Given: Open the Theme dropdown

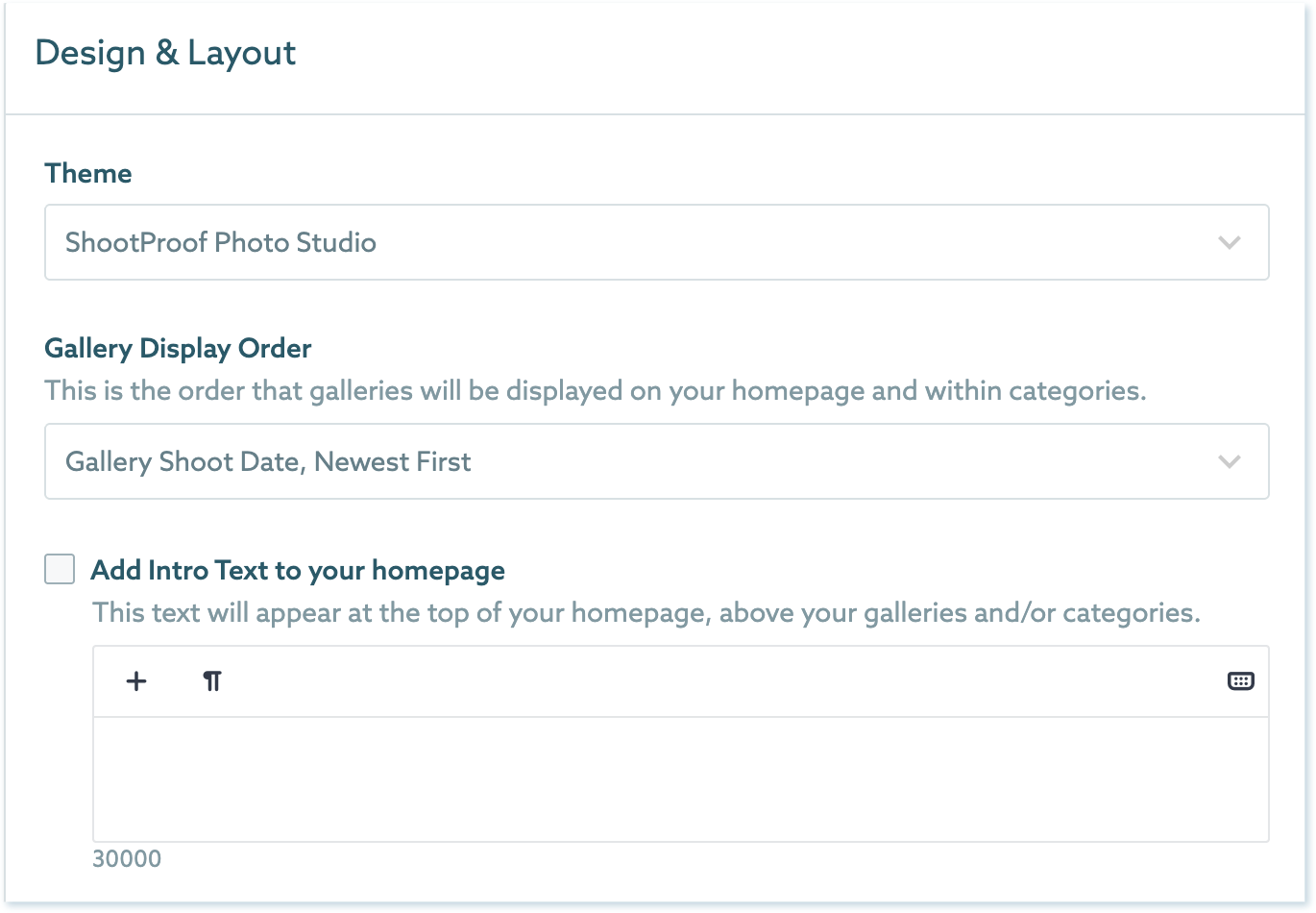Looking at the screenshot, I should [656, 242].
